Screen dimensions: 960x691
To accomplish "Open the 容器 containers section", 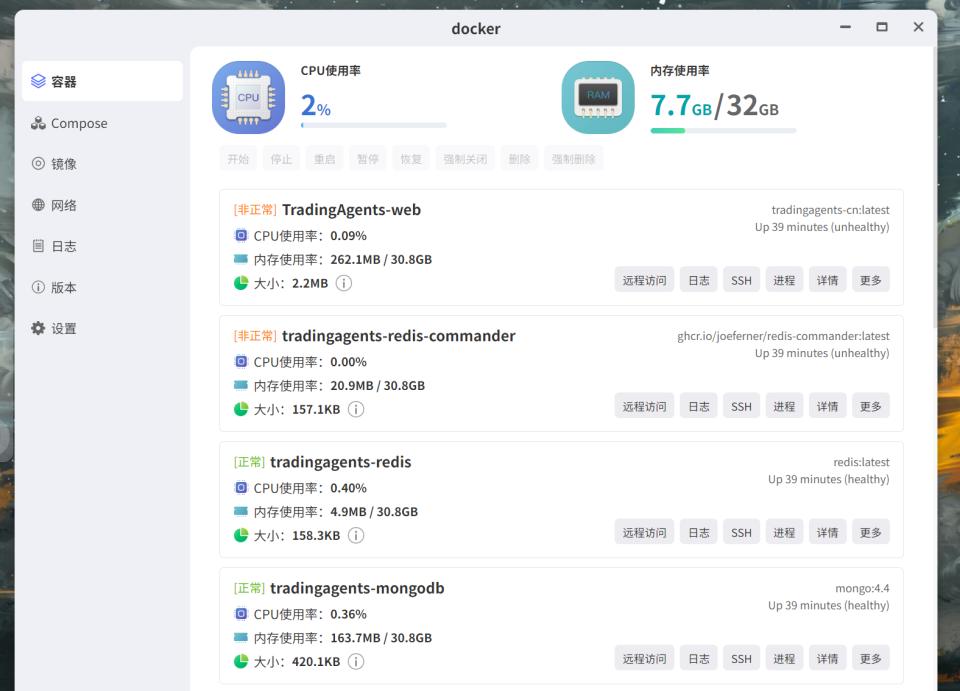I will tap(102, 81).
